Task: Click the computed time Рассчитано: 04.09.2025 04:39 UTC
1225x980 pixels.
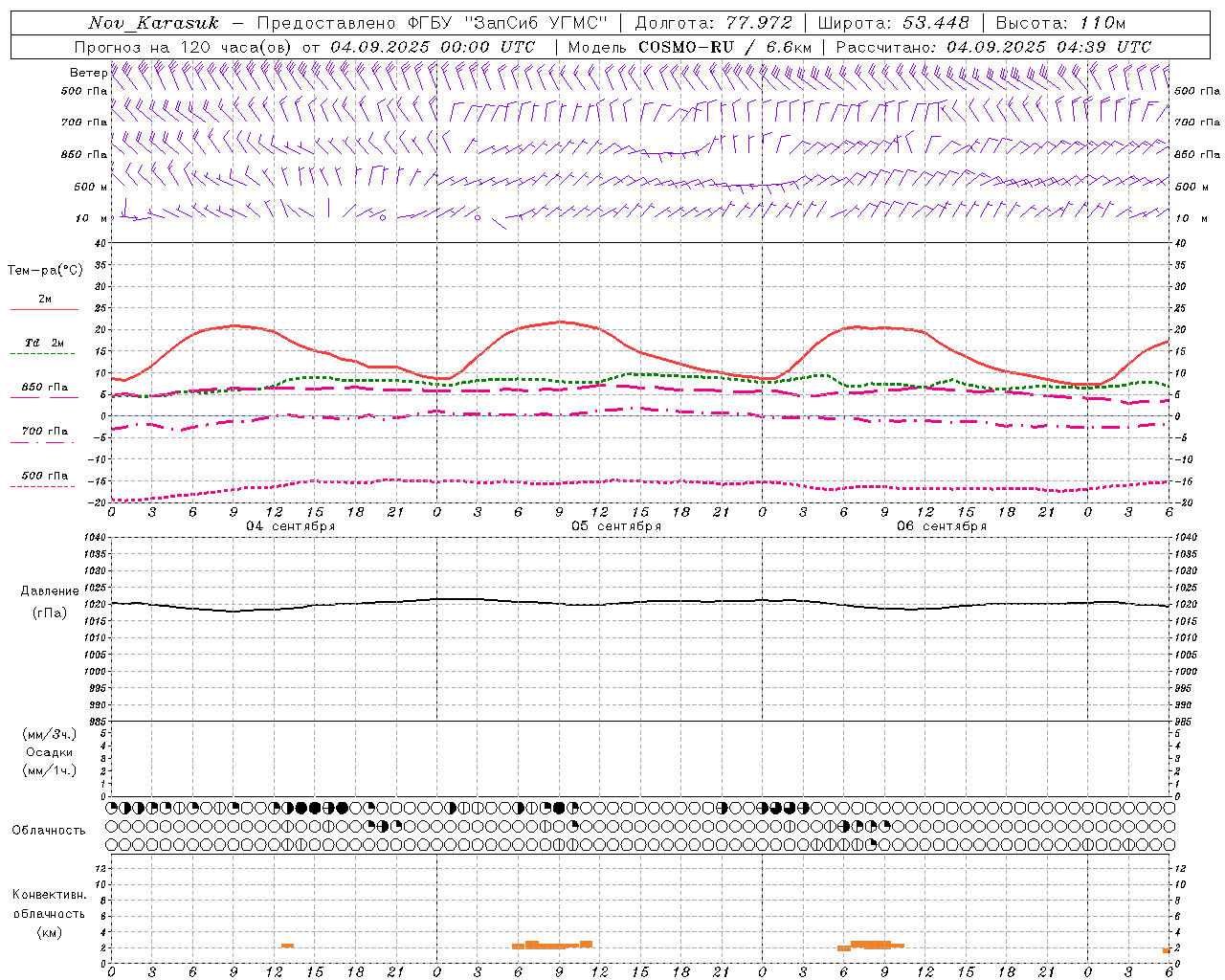Action: click(x=993, y=47)
